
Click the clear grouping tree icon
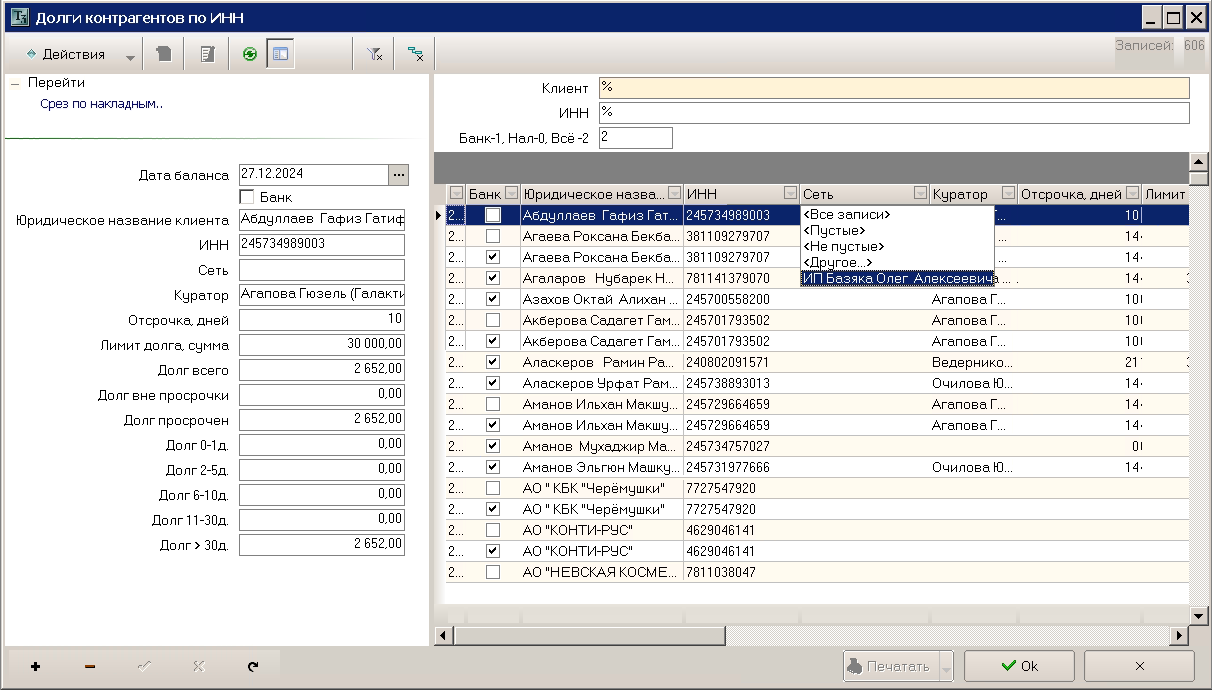click(x=415, y=54)
